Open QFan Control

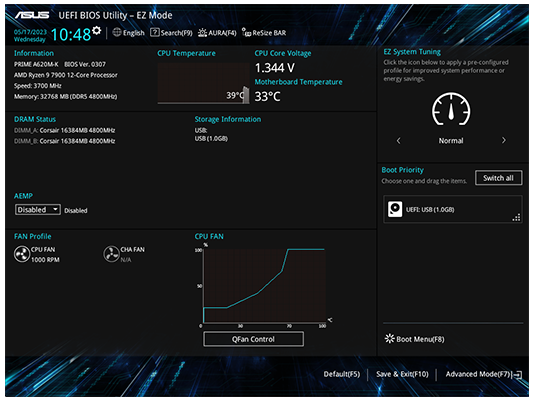click(253, 339)
